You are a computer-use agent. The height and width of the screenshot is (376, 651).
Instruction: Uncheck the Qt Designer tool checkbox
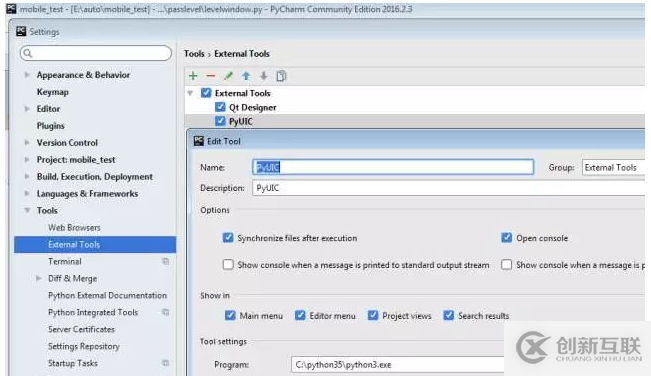pos(220,107)
